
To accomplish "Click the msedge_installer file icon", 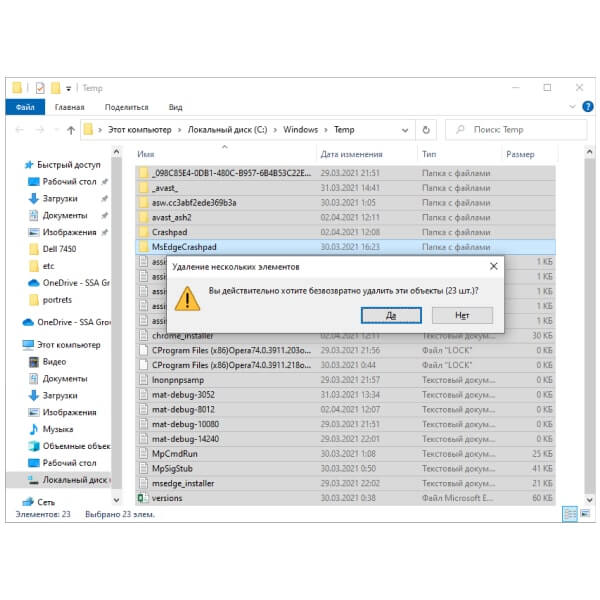I will click(x=143, y=483).
